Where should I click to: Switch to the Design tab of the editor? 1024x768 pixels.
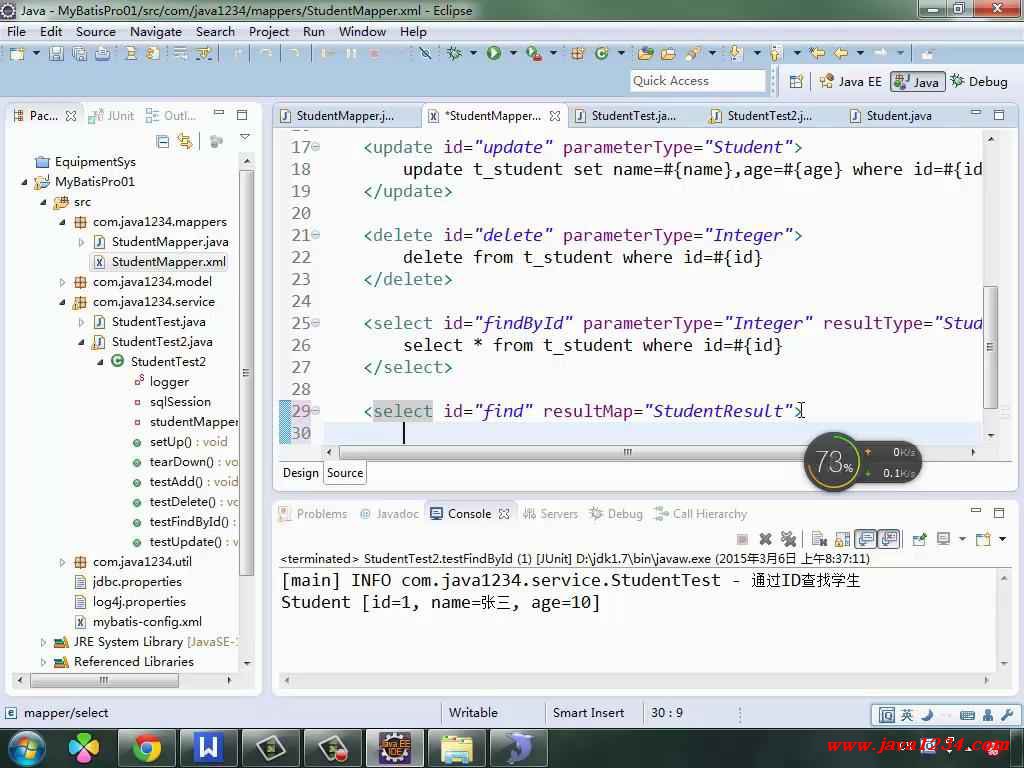300,473
